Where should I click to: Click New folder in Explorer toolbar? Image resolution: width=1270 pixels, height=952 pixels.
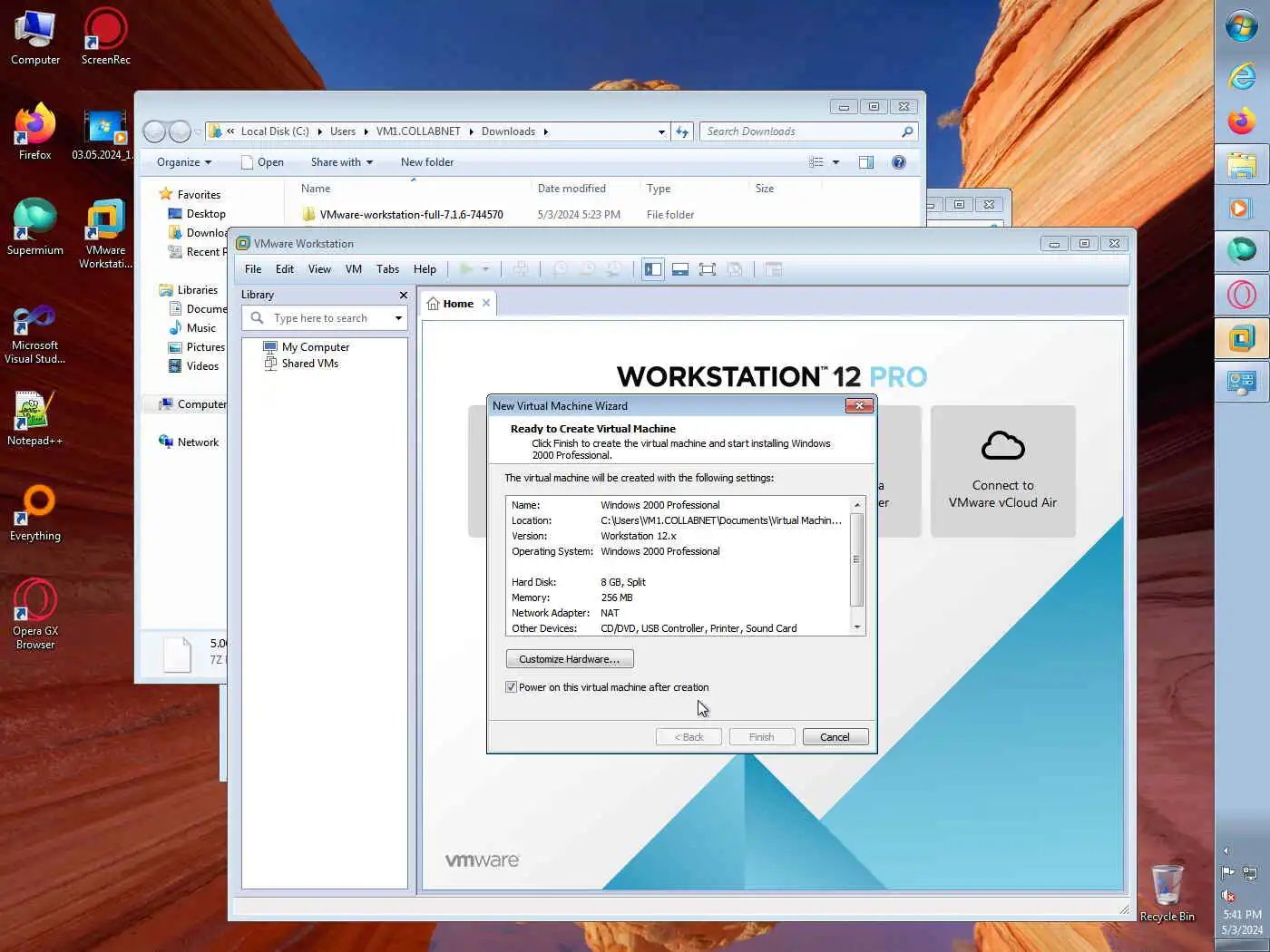(x=427, y=162)
